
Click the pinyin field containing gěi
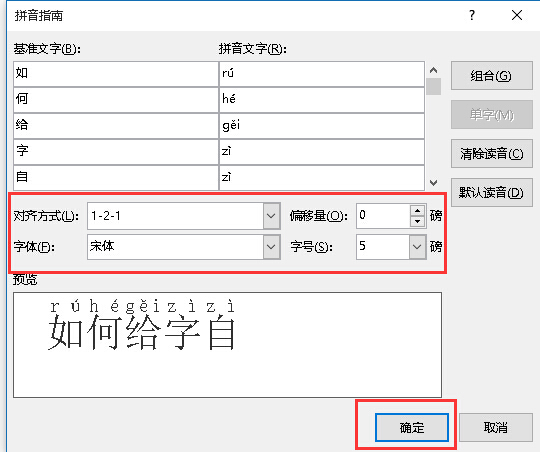click(322, 126)
